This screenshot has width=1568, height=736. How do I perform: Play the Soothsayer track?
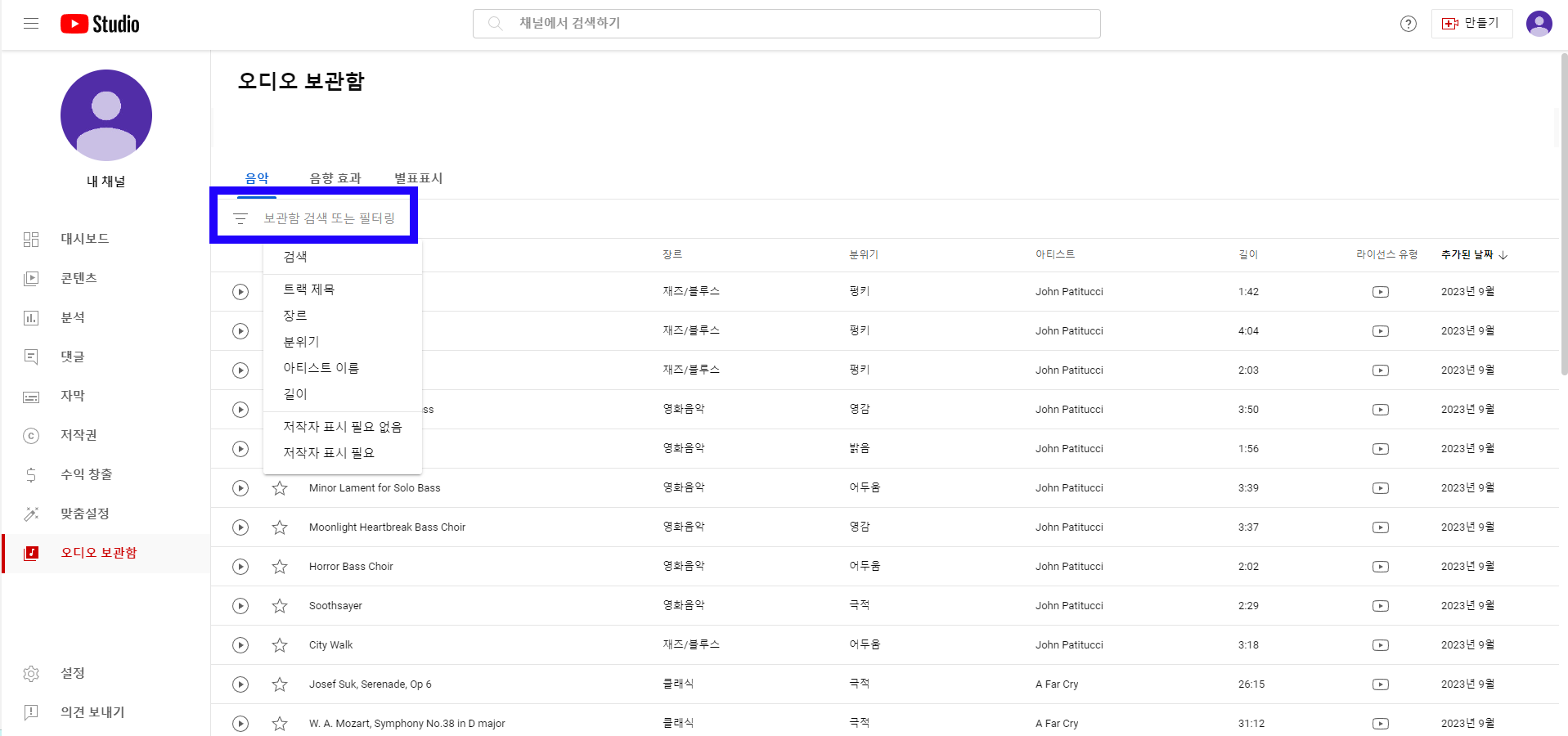(240, 606)
